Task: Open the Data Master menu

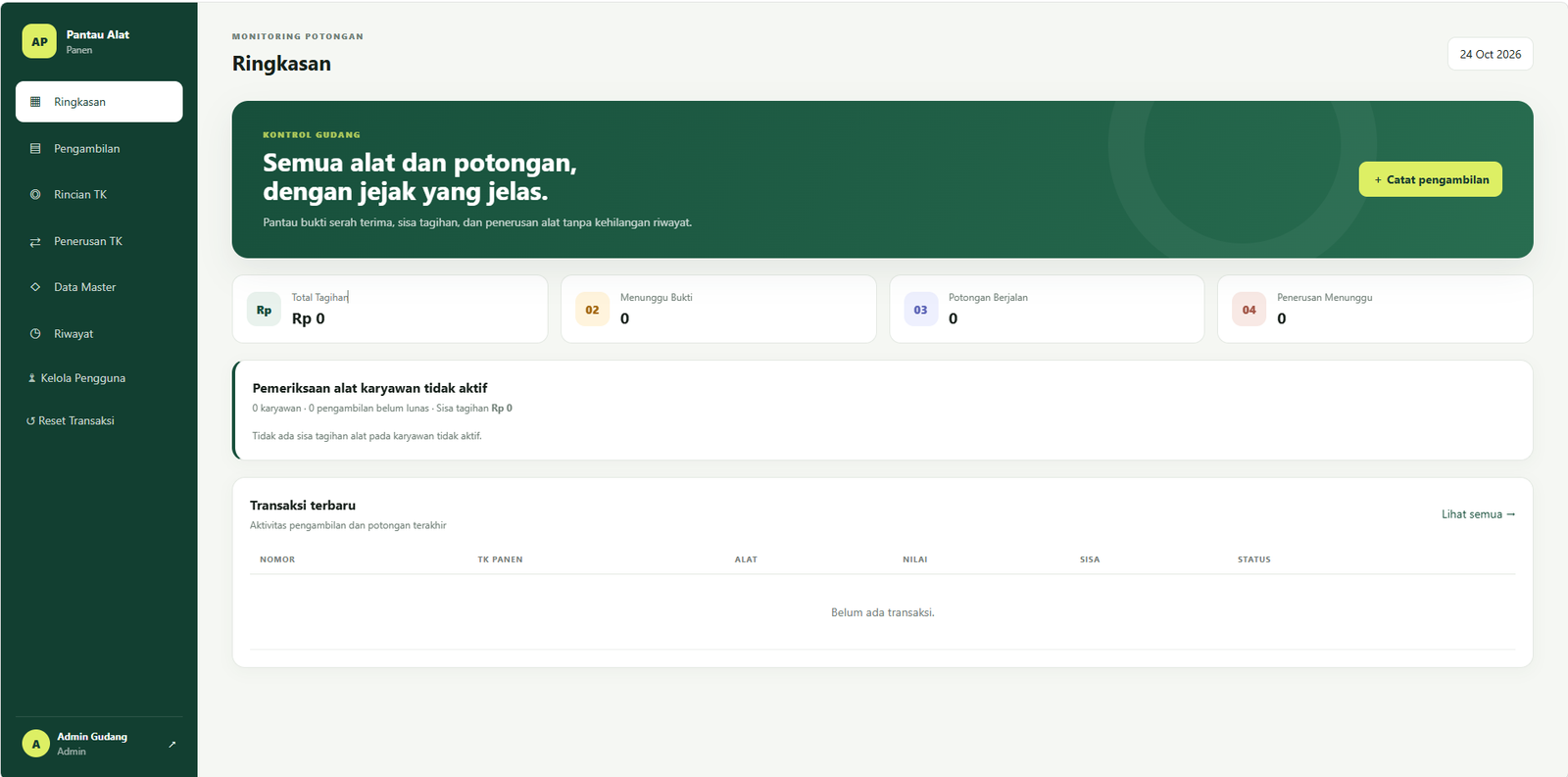Action: tap(99, 287)
